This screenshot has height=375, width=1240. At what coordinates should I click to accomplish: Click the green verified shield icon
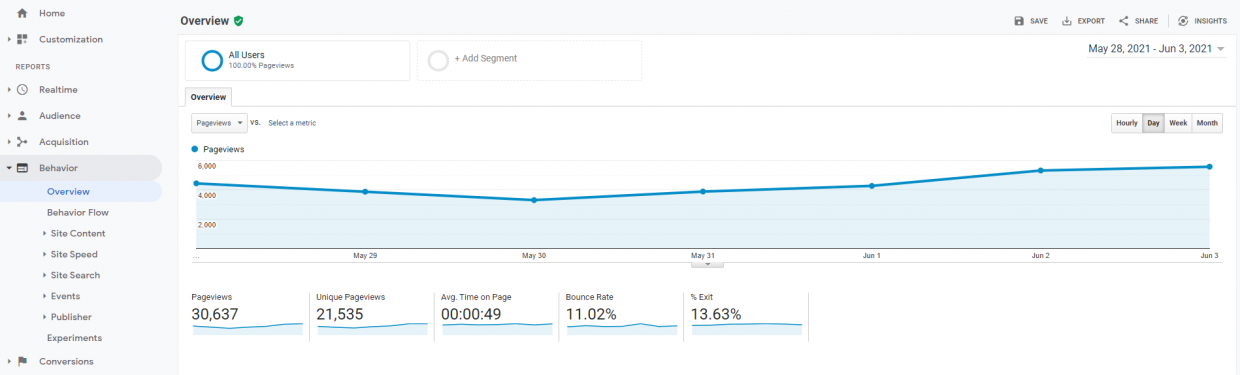tap(239, 20)
